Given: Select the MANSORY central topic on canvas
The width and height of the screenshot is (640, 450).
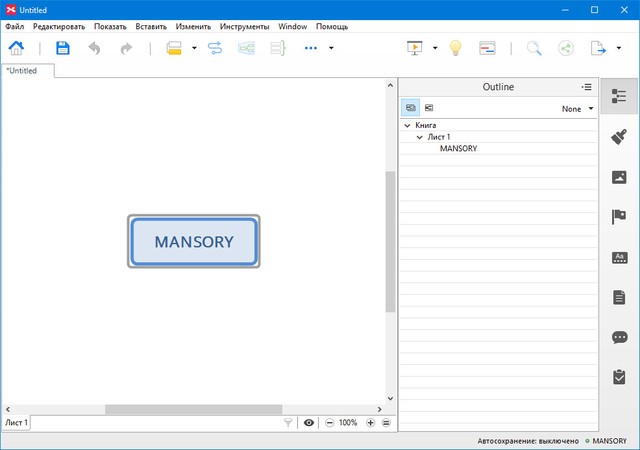Looking at the screenshot, I should tap(194, 241).
